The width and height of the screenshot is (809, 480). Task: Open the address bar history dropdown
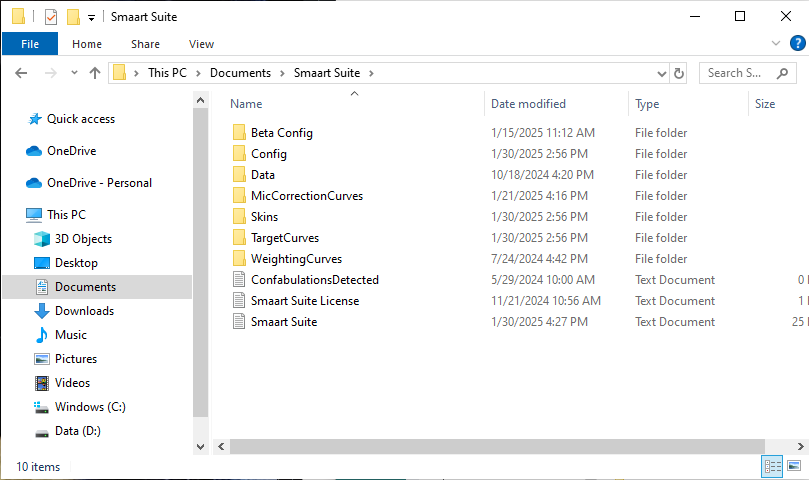pos(662,74)
